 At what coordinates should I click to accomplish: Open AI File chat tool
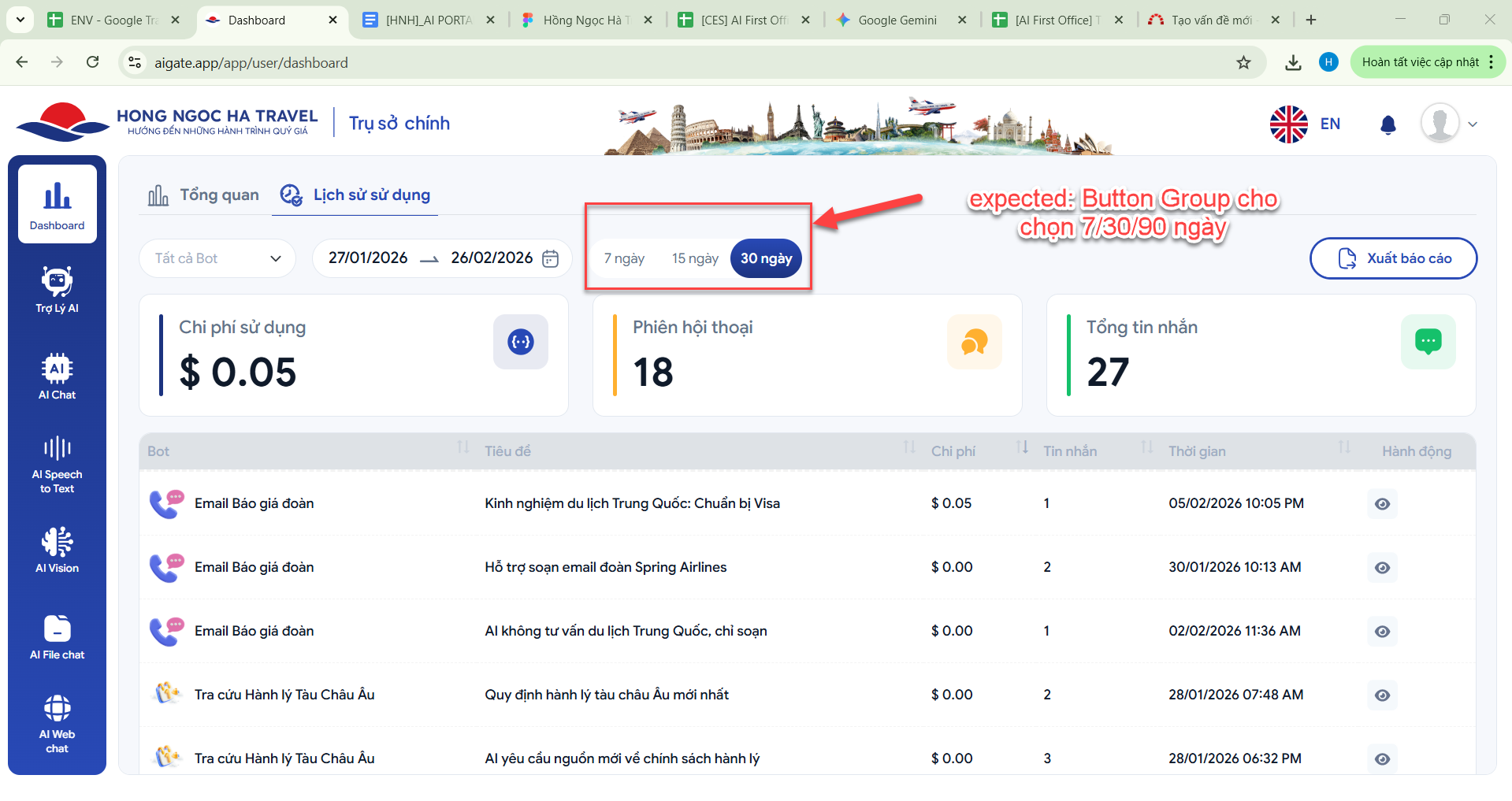(x=57, y=636)
